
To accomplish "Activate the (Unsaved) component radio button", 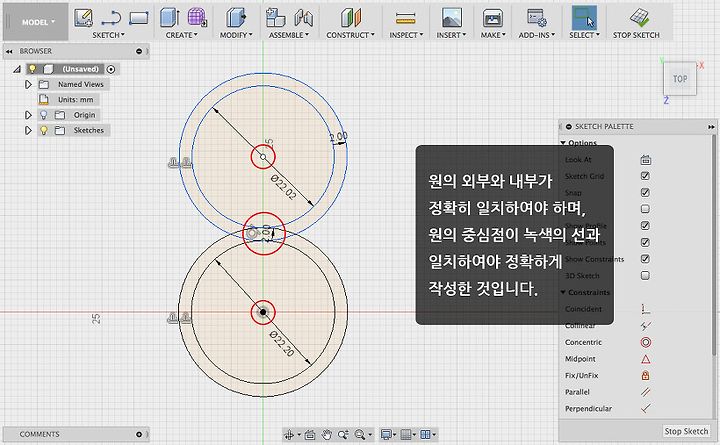I will click(111, 69).
